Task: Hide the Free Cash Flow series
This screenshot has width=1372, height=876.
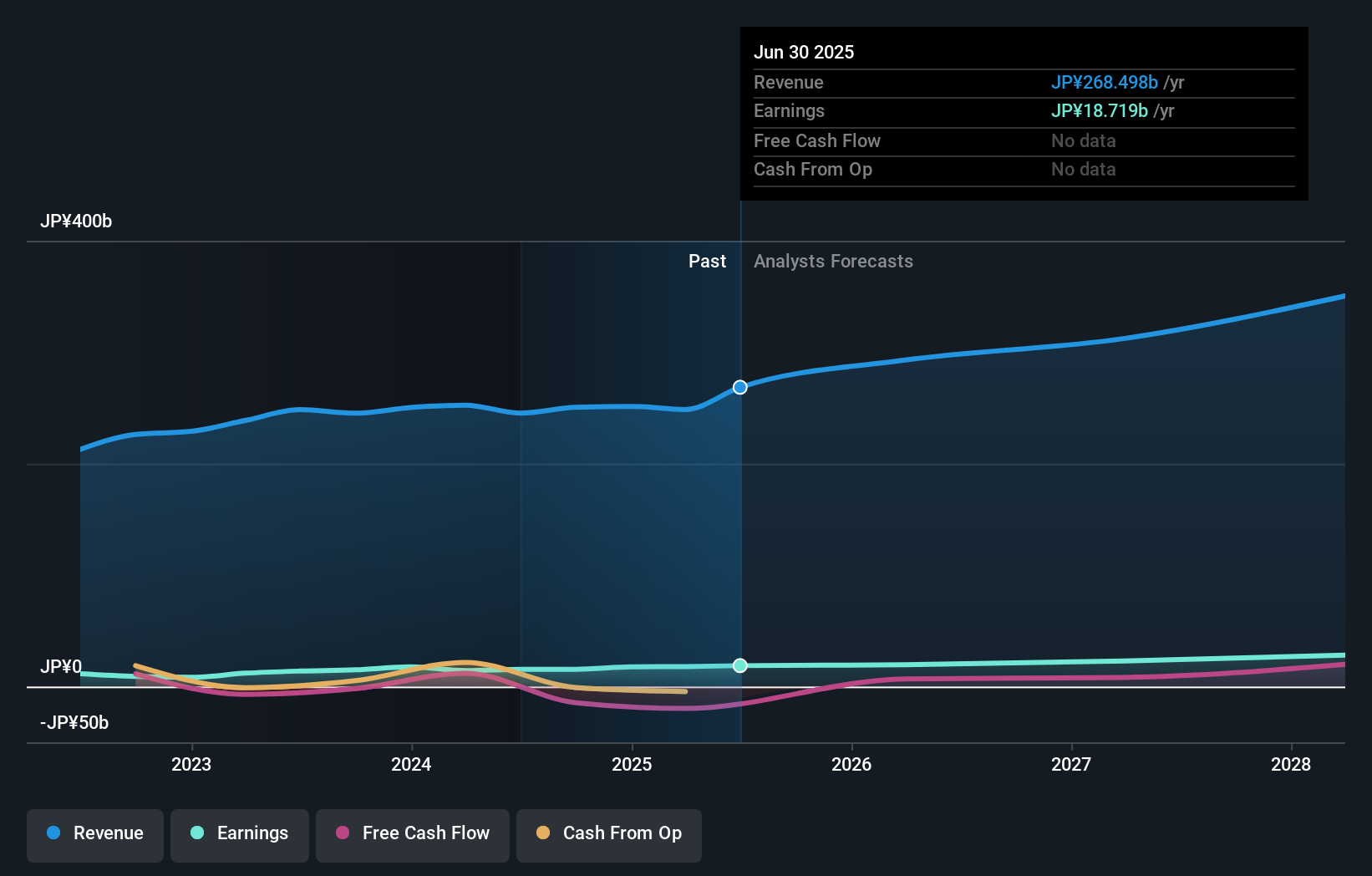Action: click(413, 833)
